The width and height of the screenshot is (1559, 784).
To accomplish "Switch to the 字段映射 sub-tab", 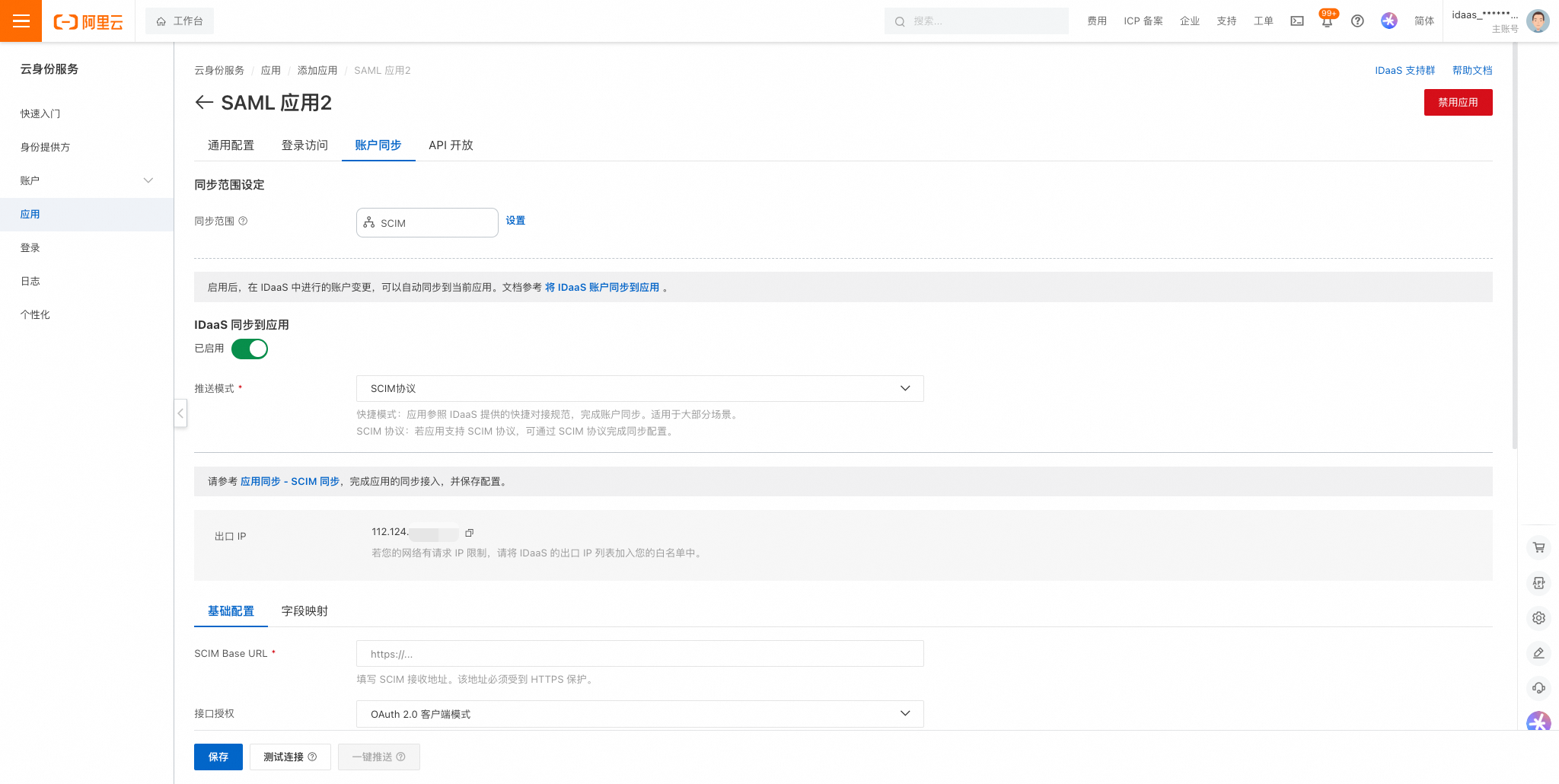I will [x=304, y=611].
